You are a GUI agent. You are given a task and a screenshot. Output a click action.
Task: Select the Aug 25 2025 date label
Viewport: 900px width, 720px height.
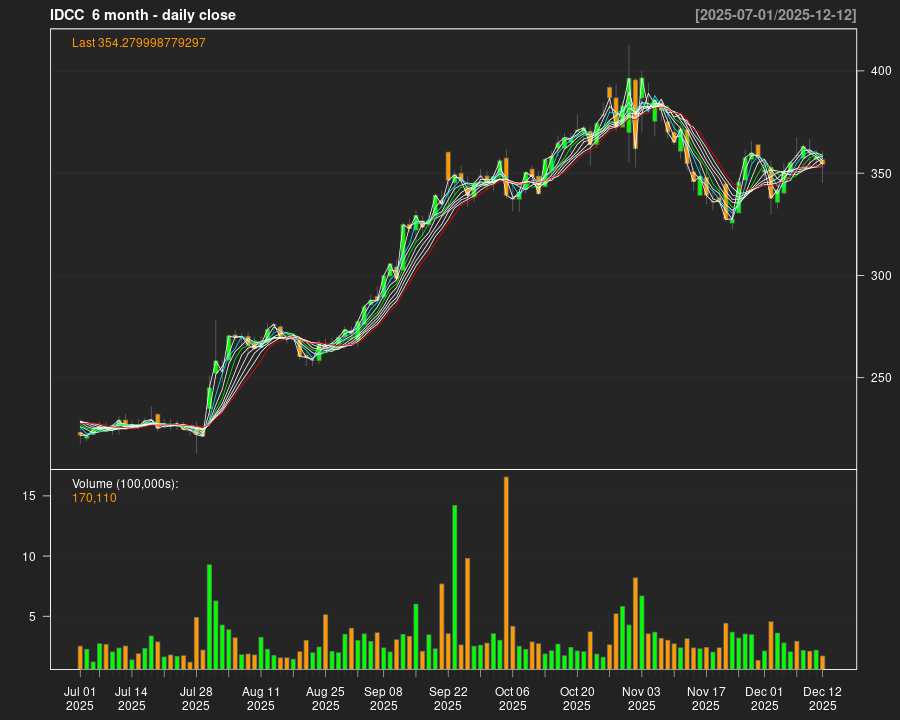click(x=325, y=698)
